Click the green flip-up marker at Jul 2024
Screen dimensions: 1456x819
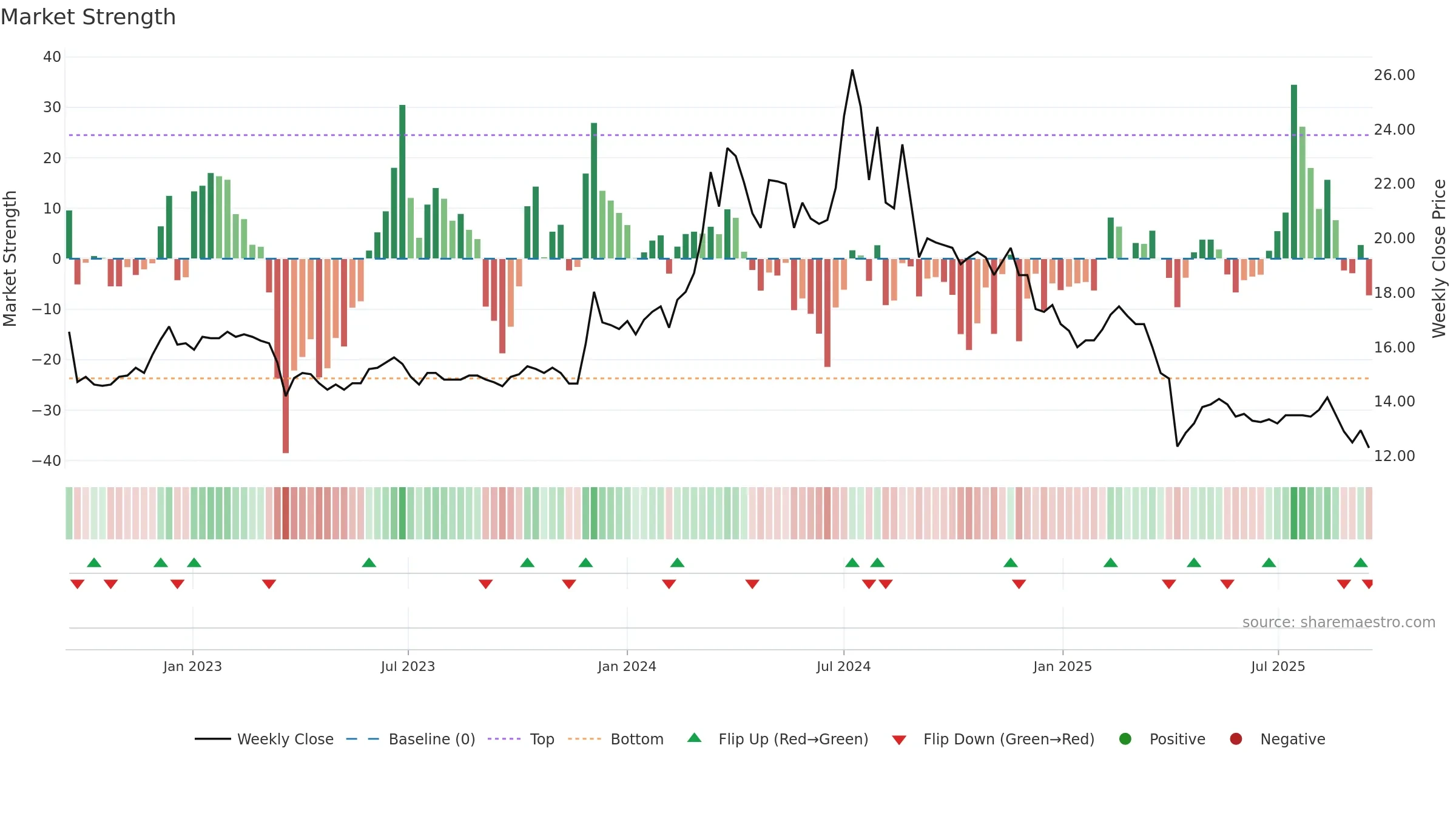[x=852, y=562]
